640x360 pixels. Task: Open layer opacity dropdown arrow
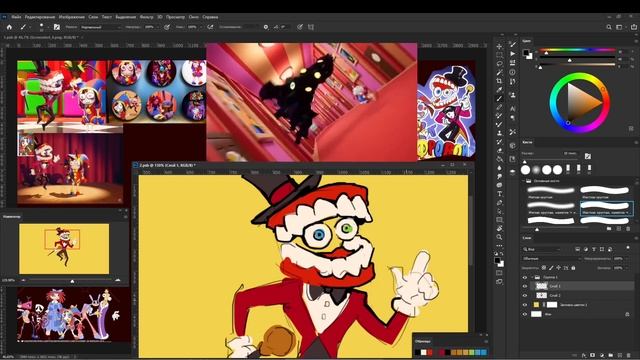[627, 258]
